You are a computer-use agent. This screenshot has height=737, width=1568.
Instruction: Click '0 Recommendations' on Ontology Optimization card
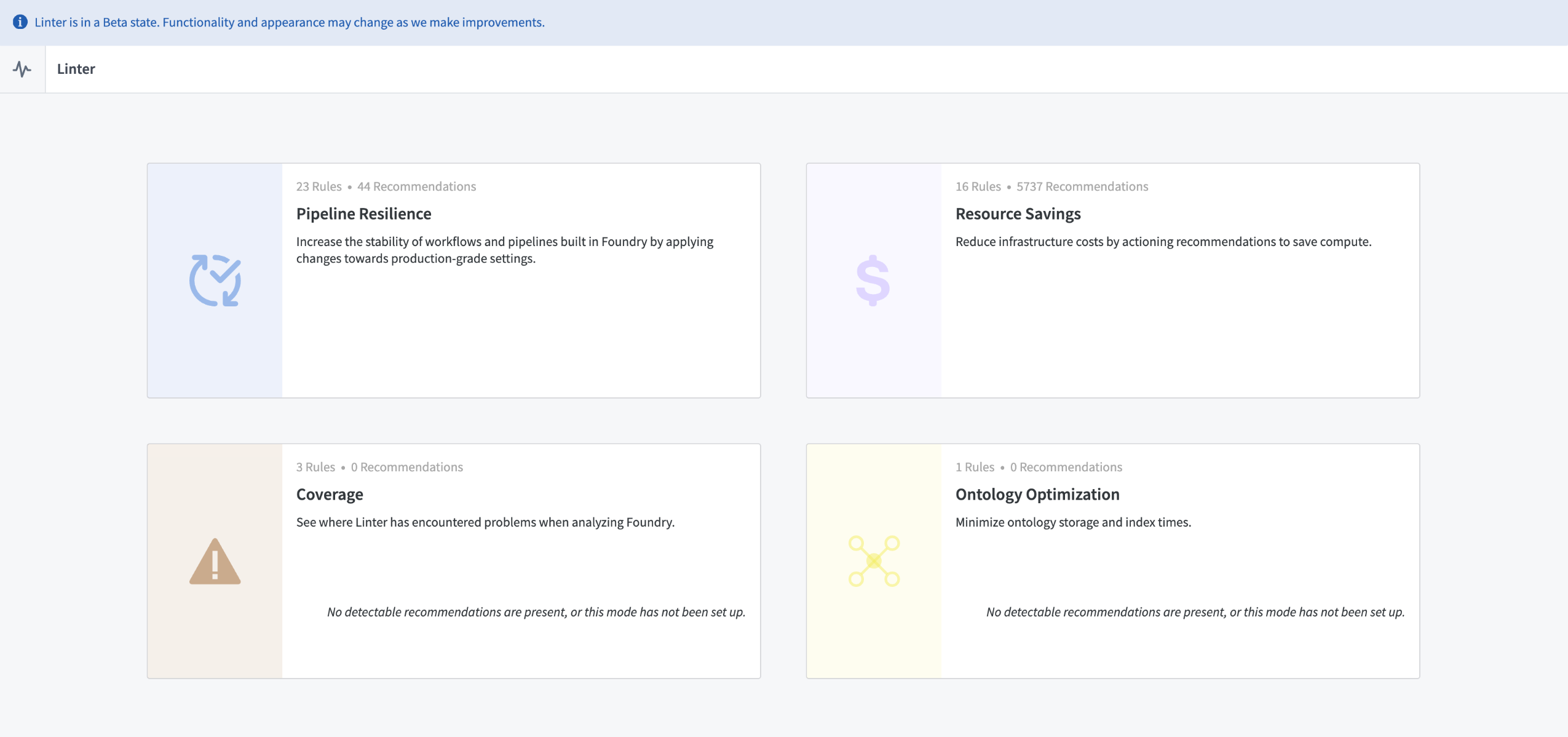click(x=1066, y=467)
